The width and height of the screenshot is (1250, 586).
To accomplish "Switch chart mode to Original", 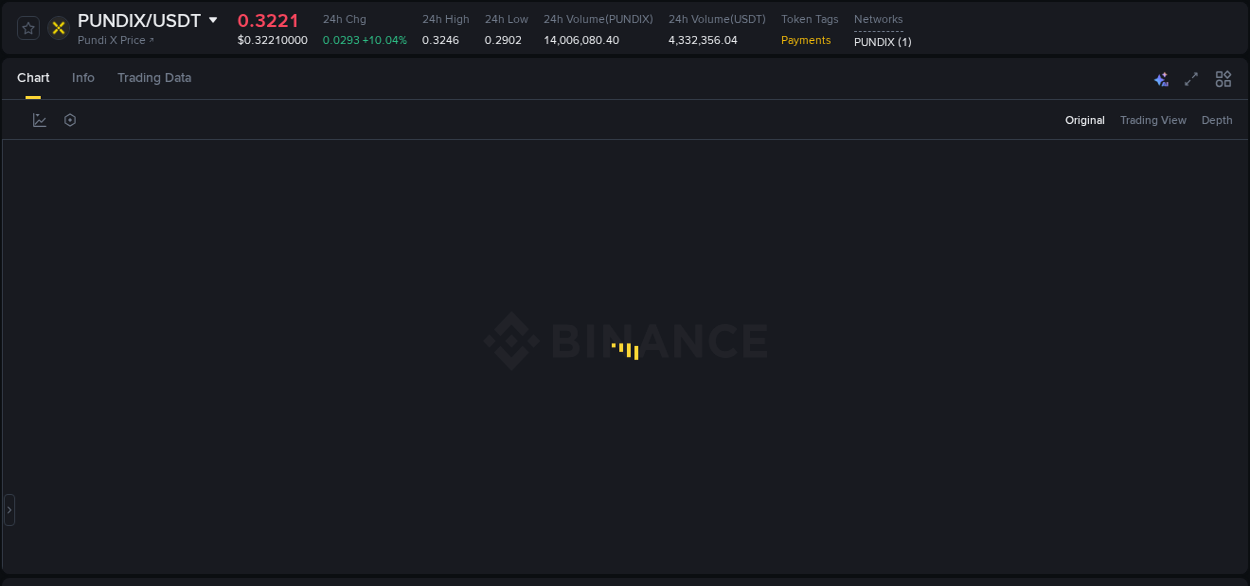I will click(1085, 120).
